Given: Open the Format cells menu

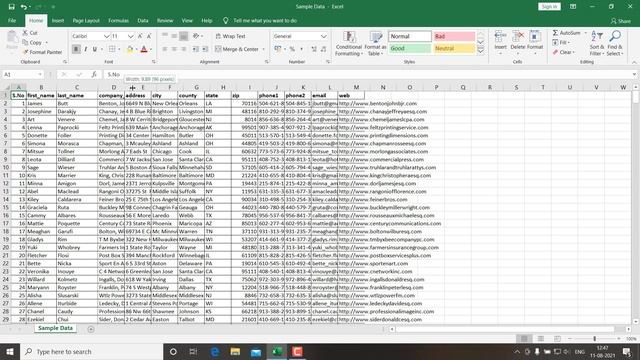Looking at the screenshot, I should tap(535, 43).
